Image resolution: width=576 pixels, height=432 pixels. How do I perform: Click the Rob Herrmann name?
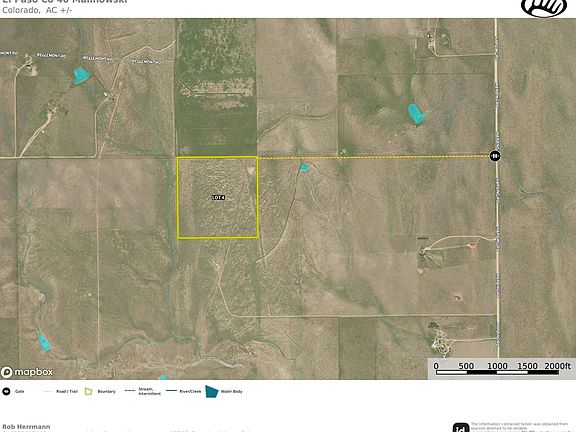coord(26,426)
